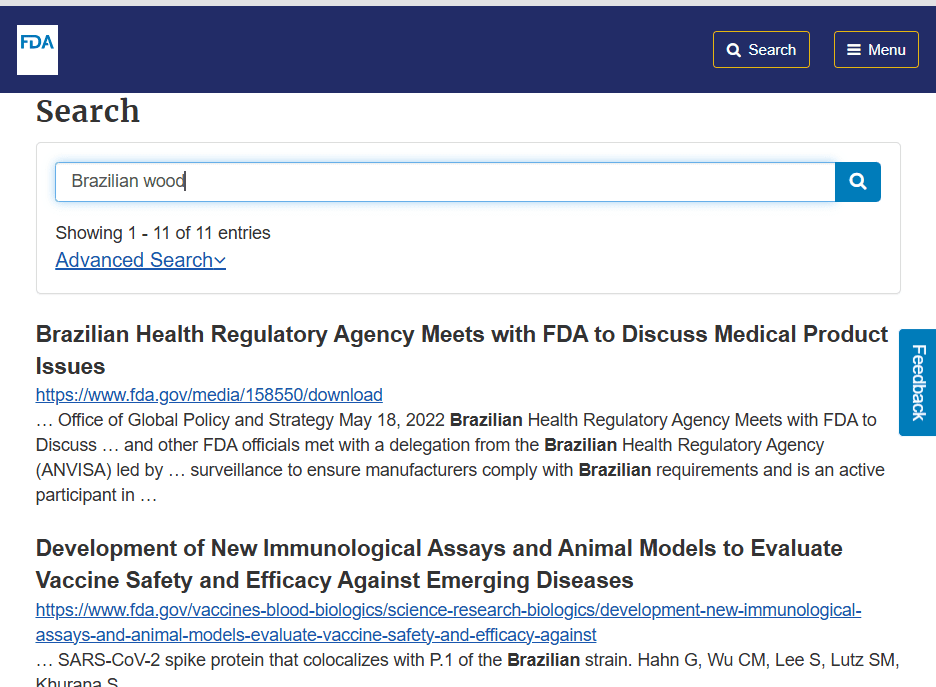This screenshot has width=936, height=687.
Task: Focus the search field containing Brazilian wood
Action: click(x=445, y=181)
